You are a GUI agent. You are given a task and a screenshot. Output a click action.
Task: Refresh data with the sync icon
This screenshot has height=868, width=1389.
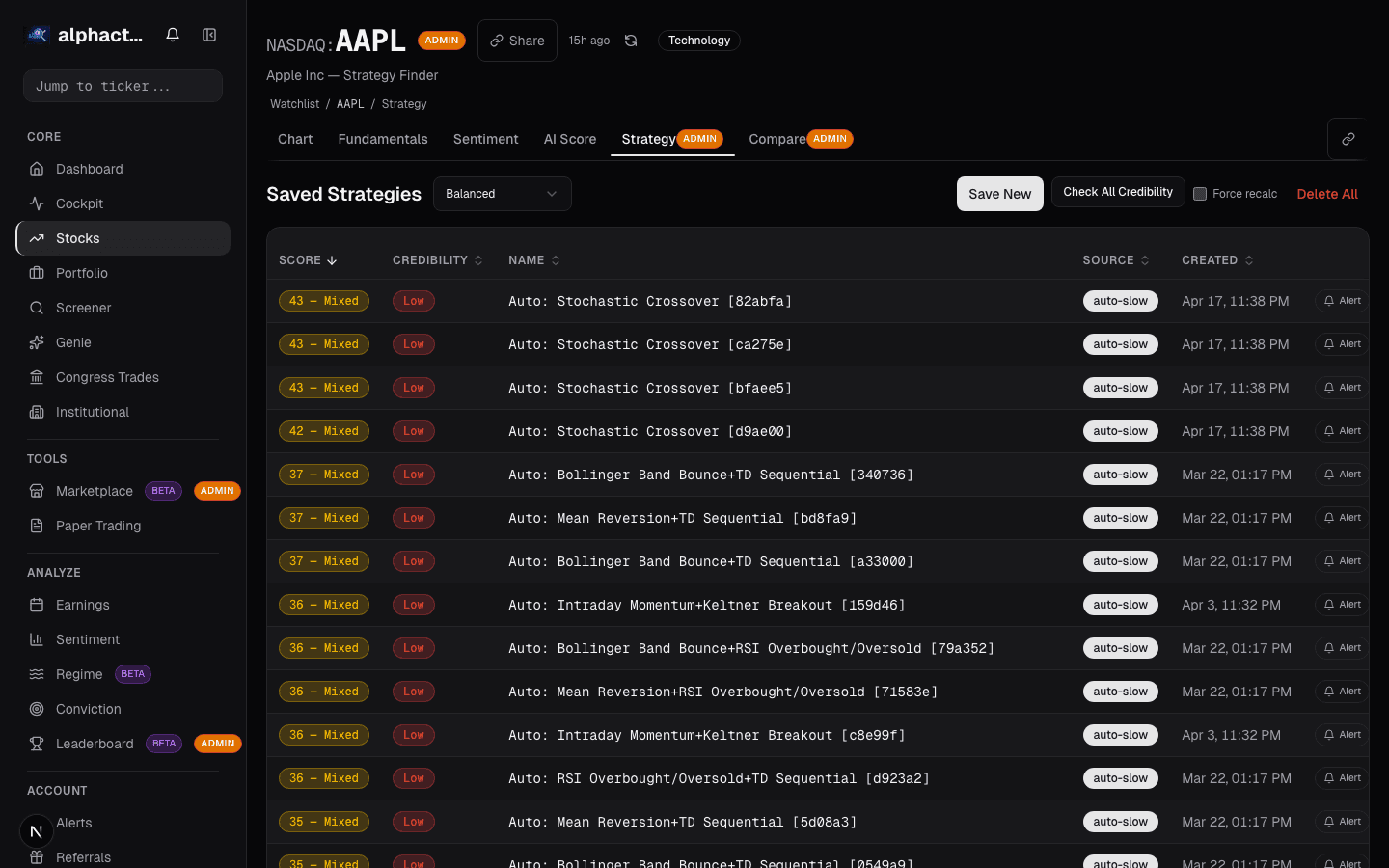pyautogui.click(x=630, y=41)
